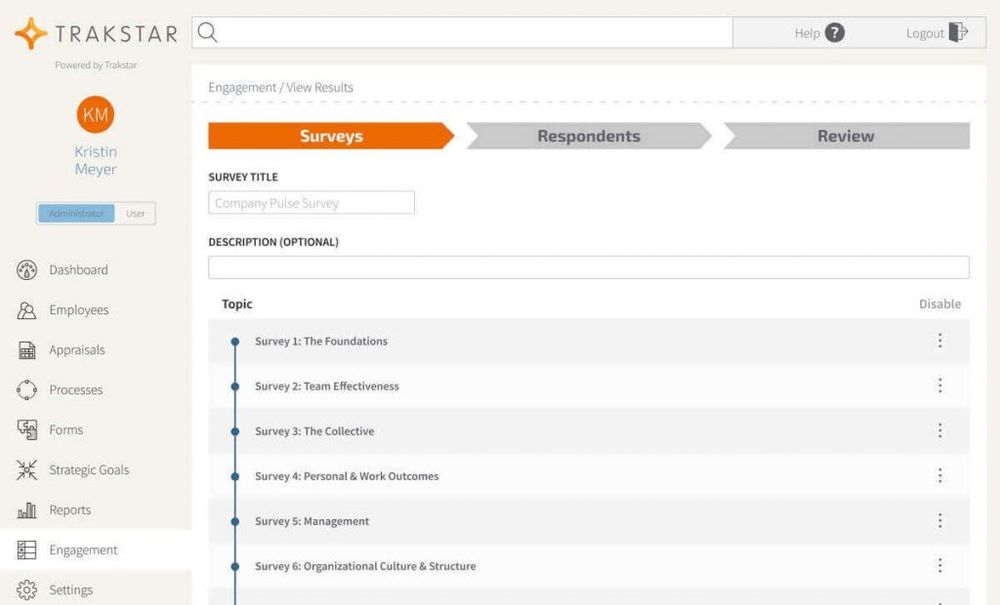Open the menu for Survey 3: The Collective
This screenshot has height=605, width=1000.
(940, 431)
